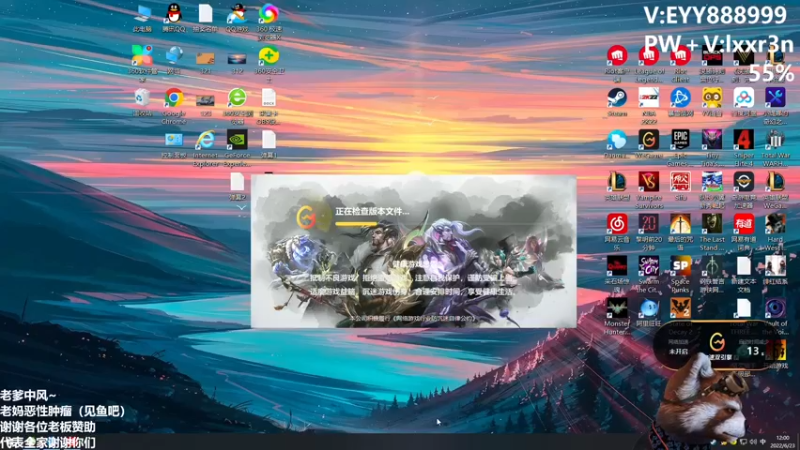Open 网易云音乐 red music icon
The image size is (800, 450).
click(617, 223)
